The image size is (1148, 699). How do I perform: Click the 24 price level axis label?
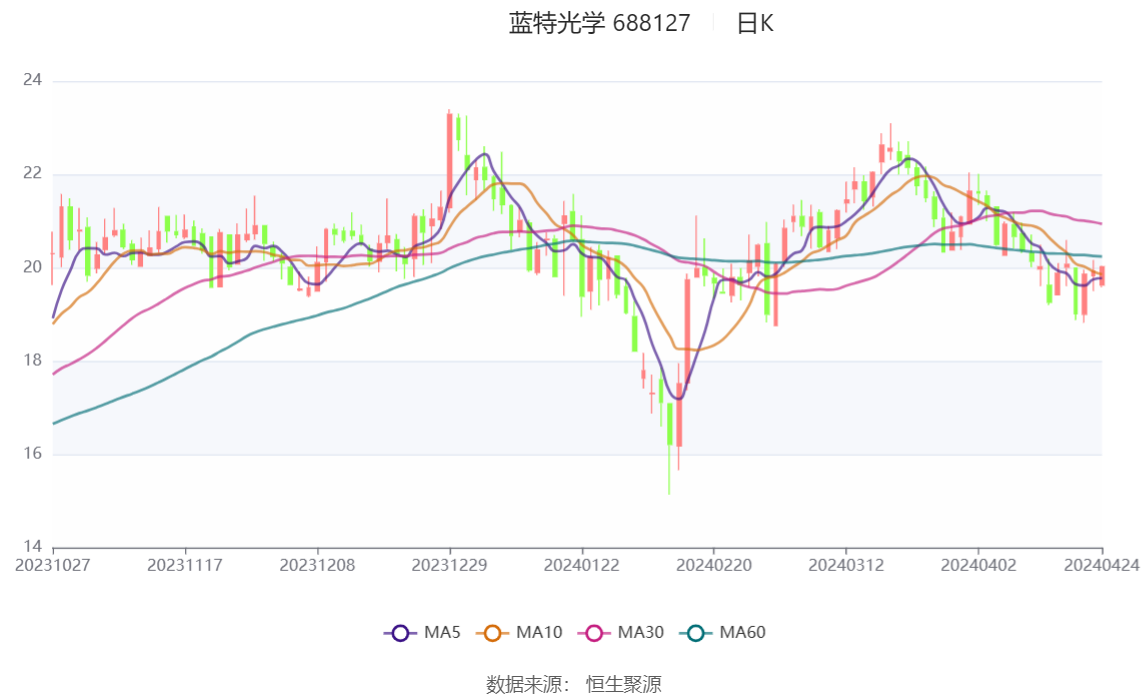[x=33, y=80]
